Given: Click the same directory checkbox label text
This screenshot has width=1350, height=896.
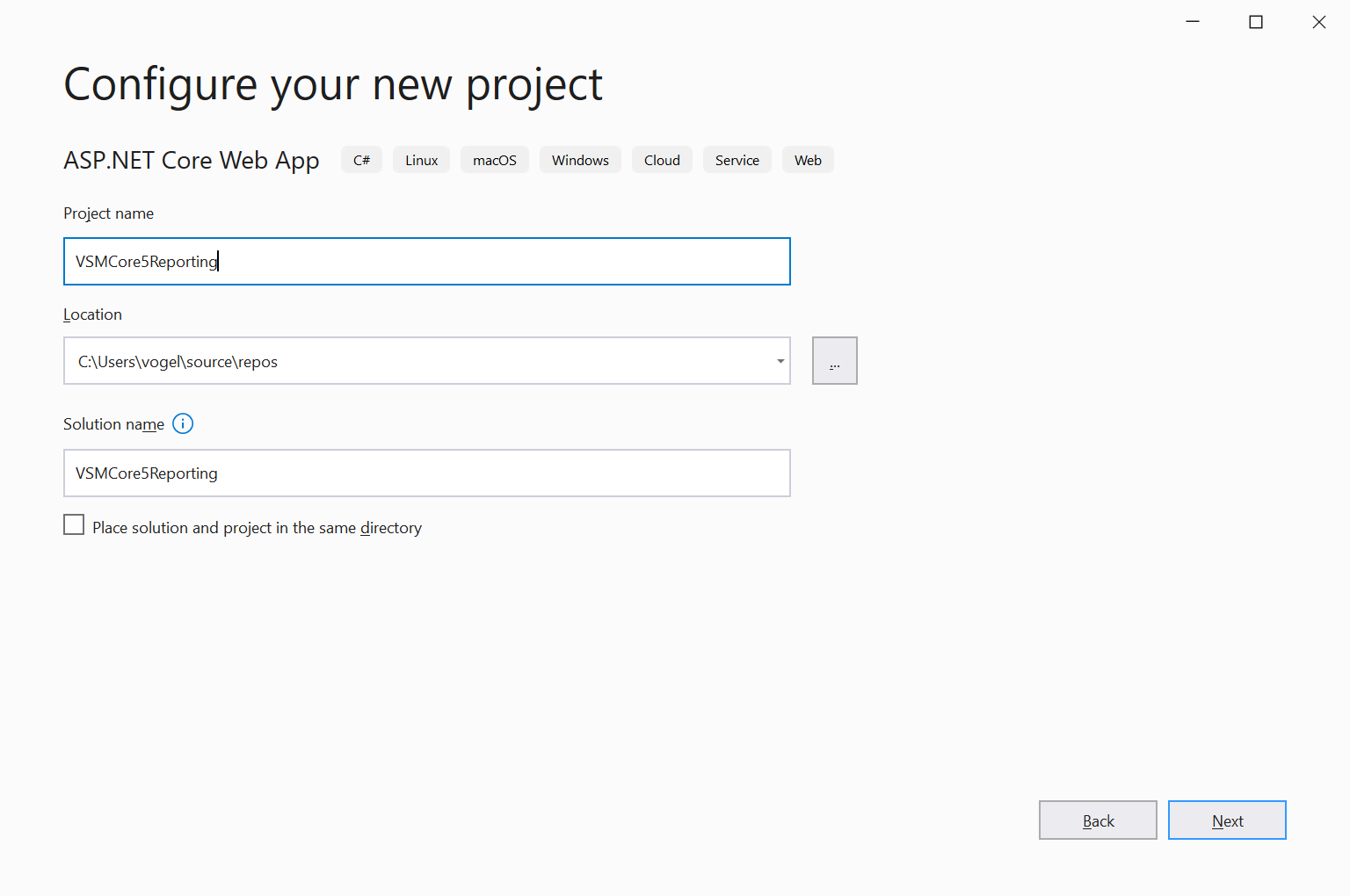Looking at the screenshot, I should tap(257, 528).
